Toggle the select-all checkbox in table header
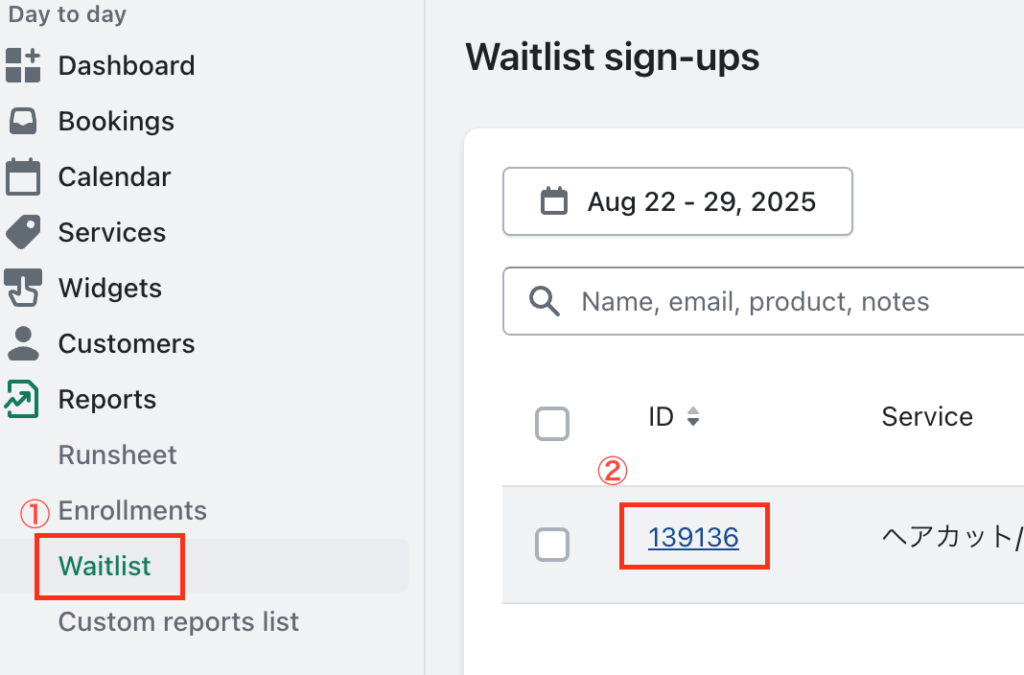 click(x=552, y=424)
